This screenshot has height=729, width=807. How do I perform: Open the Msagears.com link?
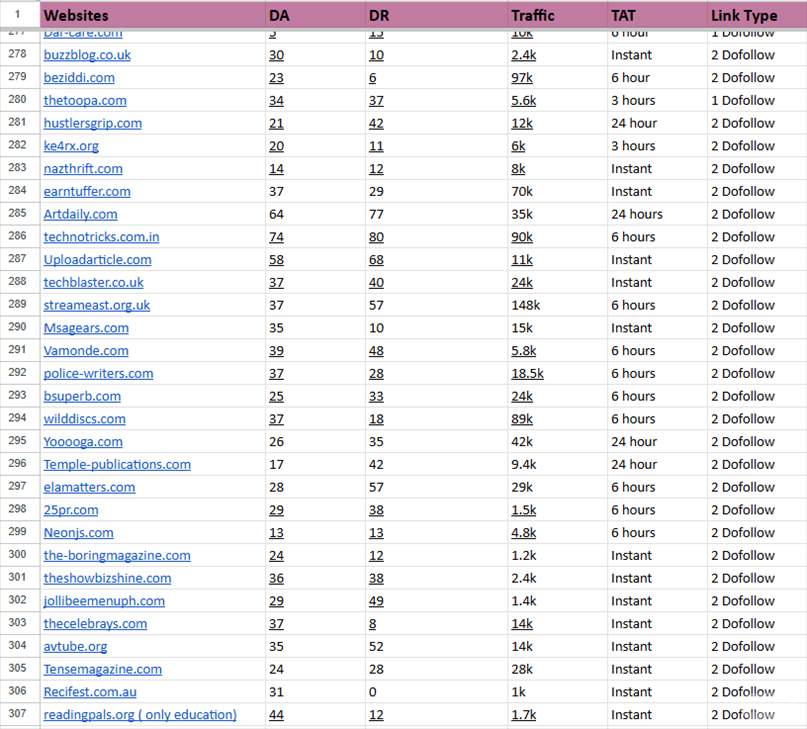(86, 328)
